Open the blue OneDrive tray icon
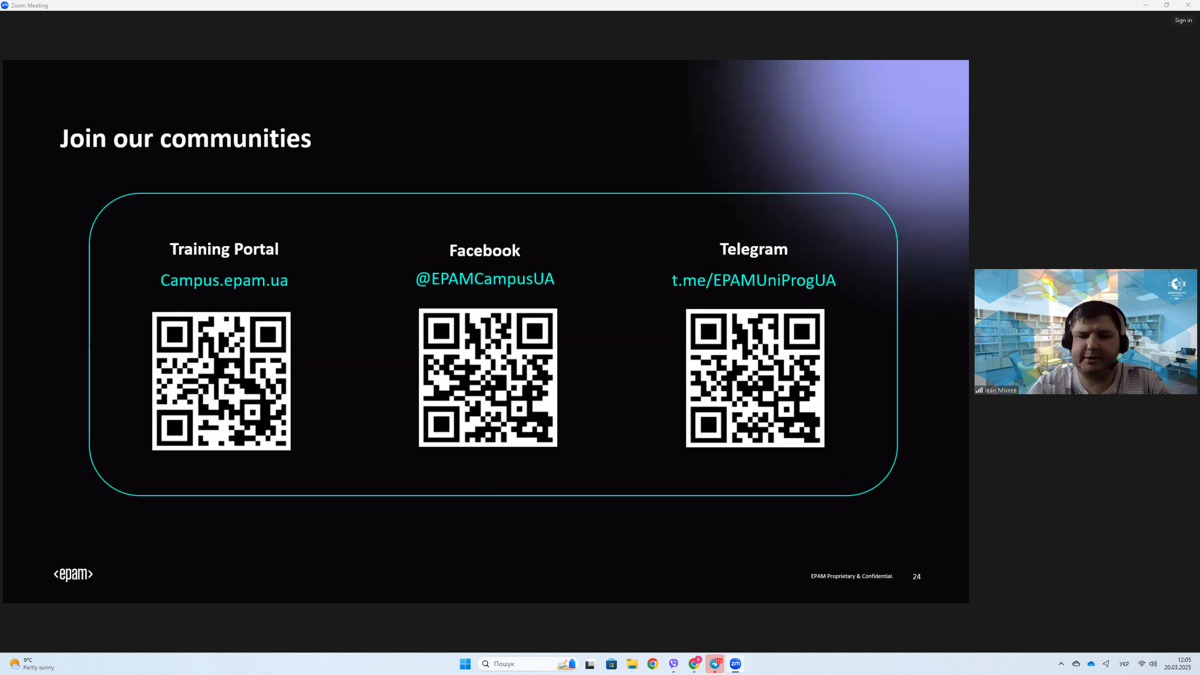Viewport: 1200px width, 675px height. click(1091, 664)
